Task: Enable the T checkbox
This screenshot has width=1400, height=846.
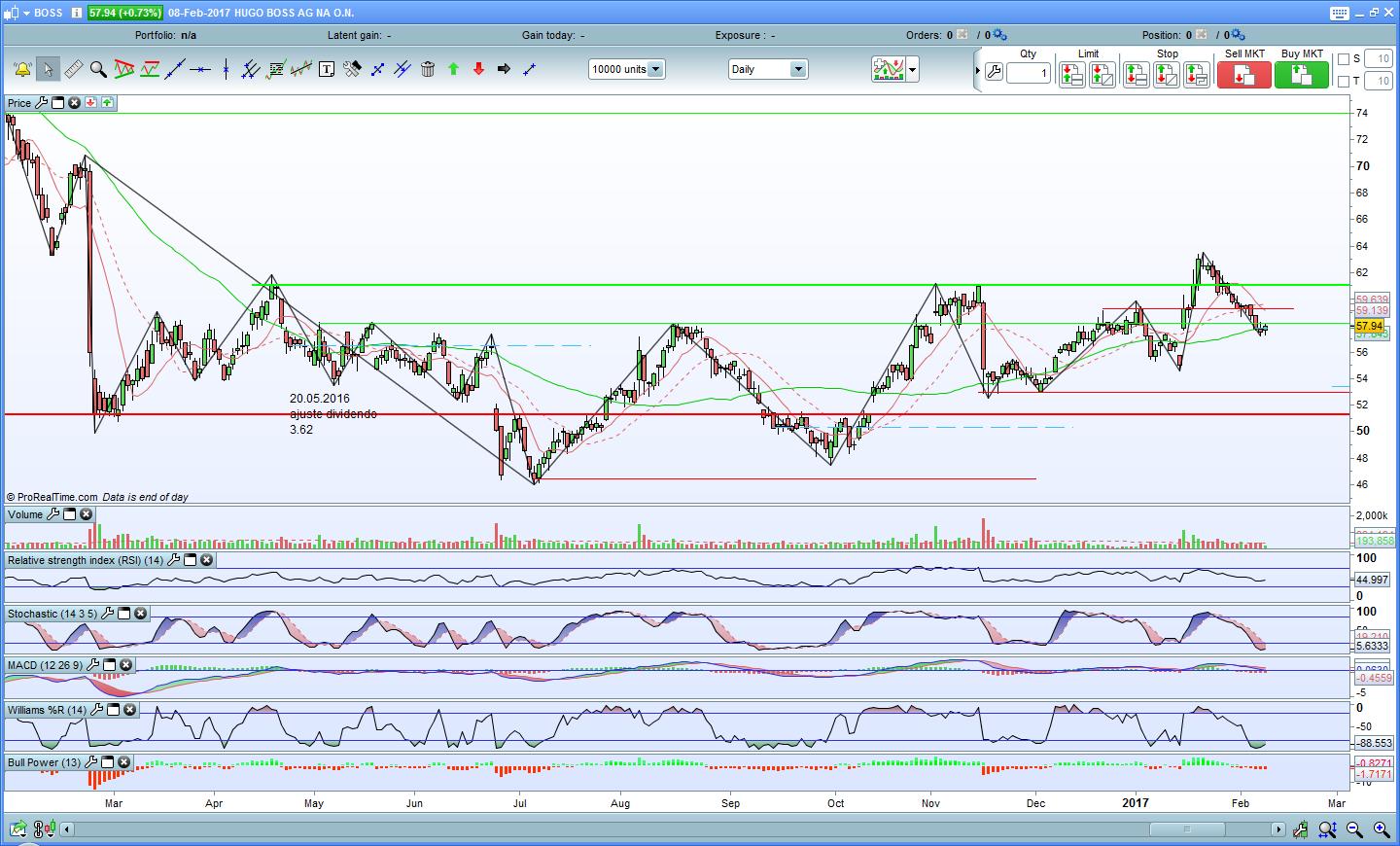Action: click(x=1344, y=82)
